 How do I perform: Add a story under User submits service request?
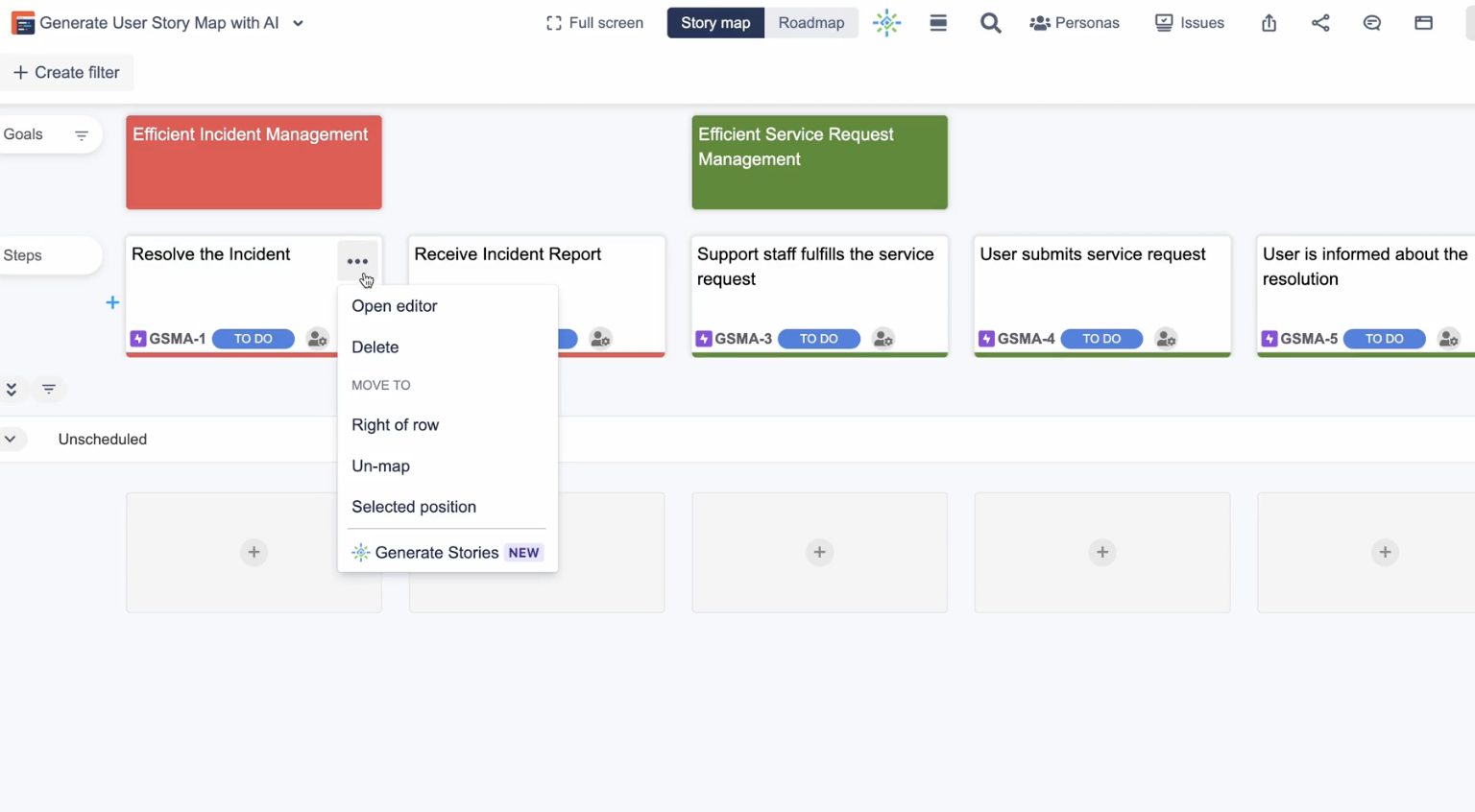click(1101, 552)
